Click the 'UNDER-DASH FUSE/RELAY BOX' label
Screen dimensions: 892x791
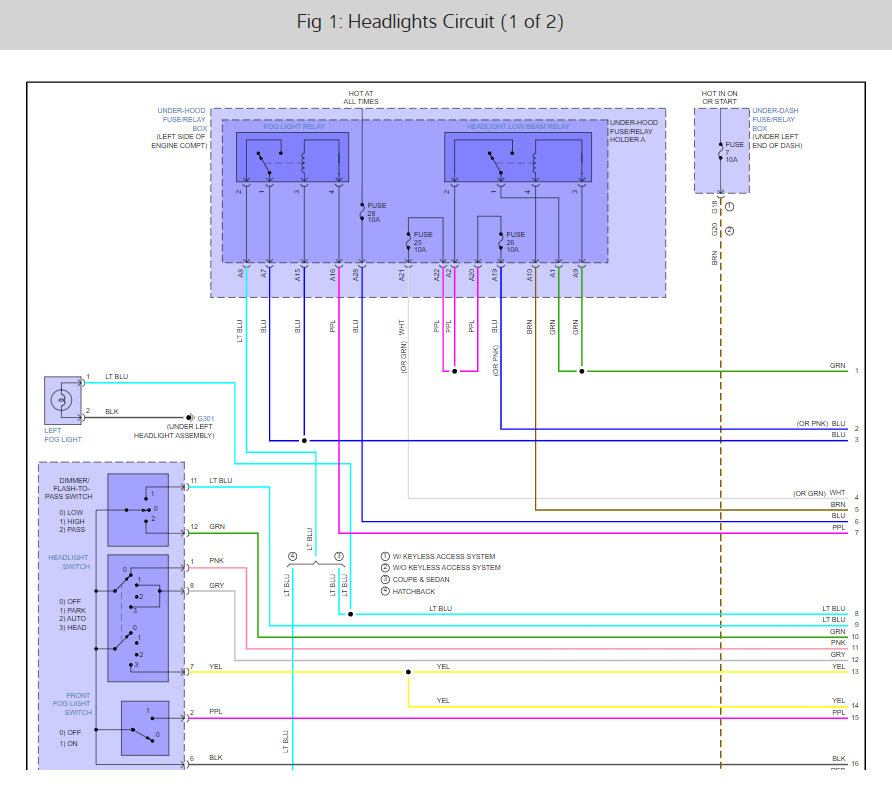(x=775, y=119)
